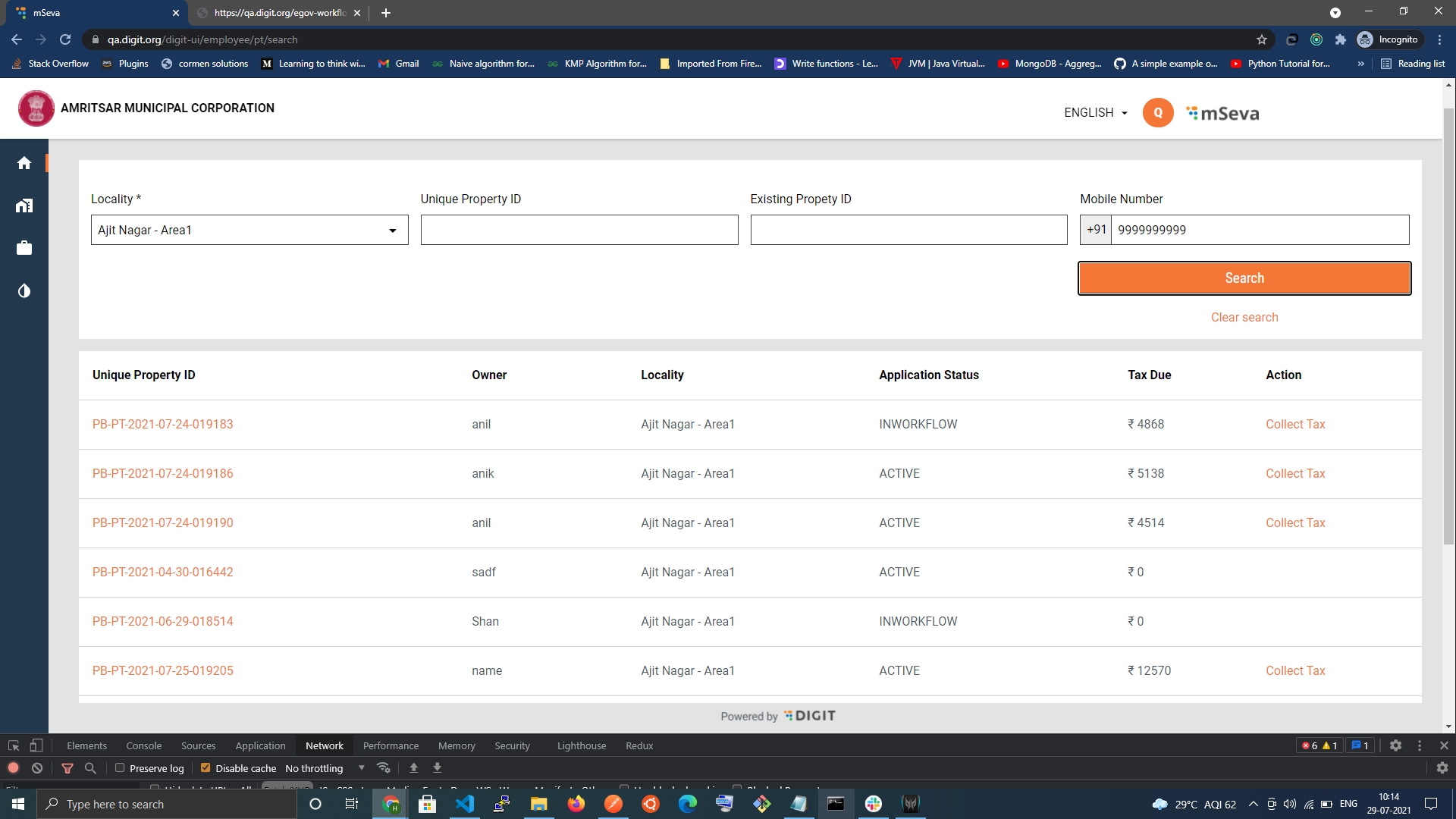Open the Locality dropdown
1456x819 pixels.
point(249,230)
